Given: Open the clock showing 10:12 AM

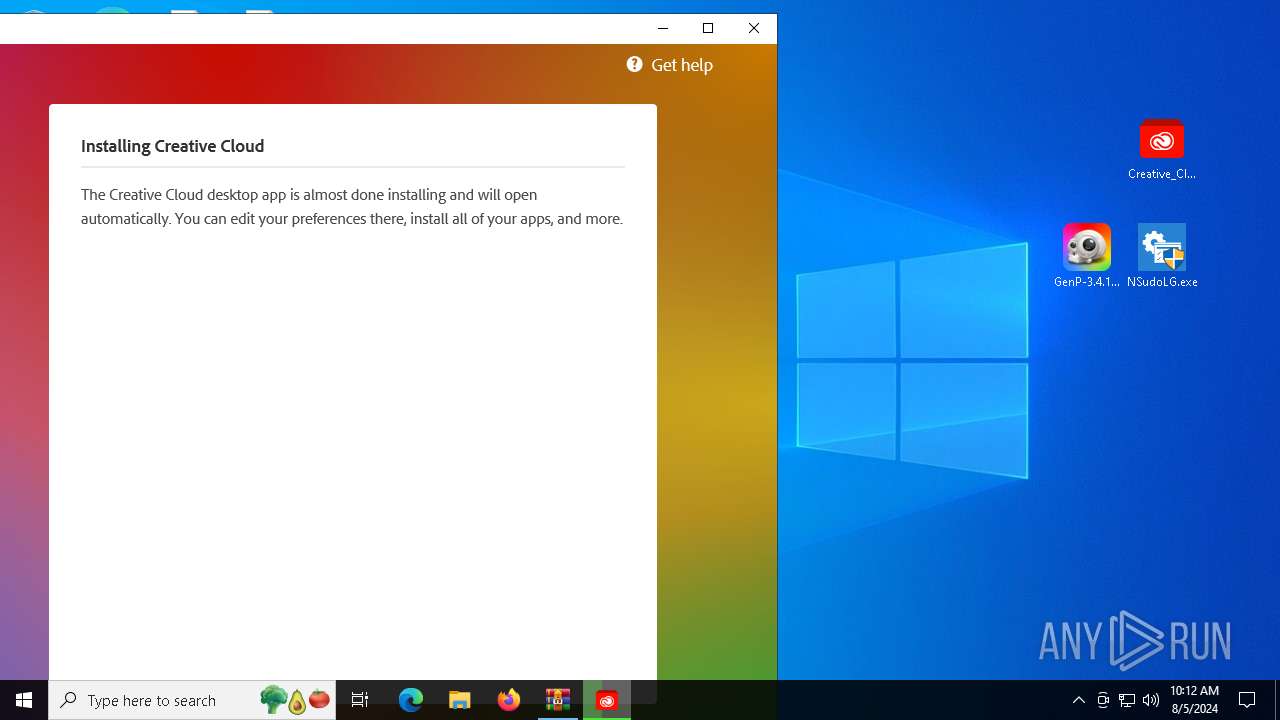Looking at the screenshot, I should pyautogui.click(x=1194, y=700).
